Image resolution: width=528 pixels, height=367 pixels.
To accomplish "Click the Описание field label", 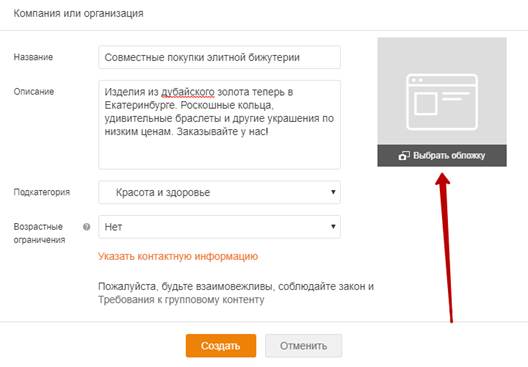I will coord(34,92).
